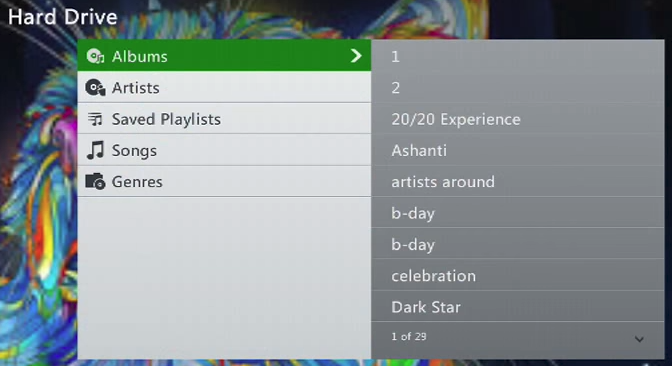This screenshot has height=366, width=672.
Task: Click the Hard Drive heading
Action: (x=63, y=17)
